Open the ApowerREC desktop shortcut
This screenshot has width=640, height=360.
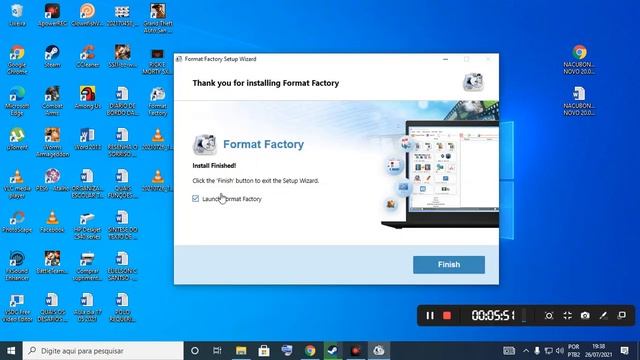52,16
